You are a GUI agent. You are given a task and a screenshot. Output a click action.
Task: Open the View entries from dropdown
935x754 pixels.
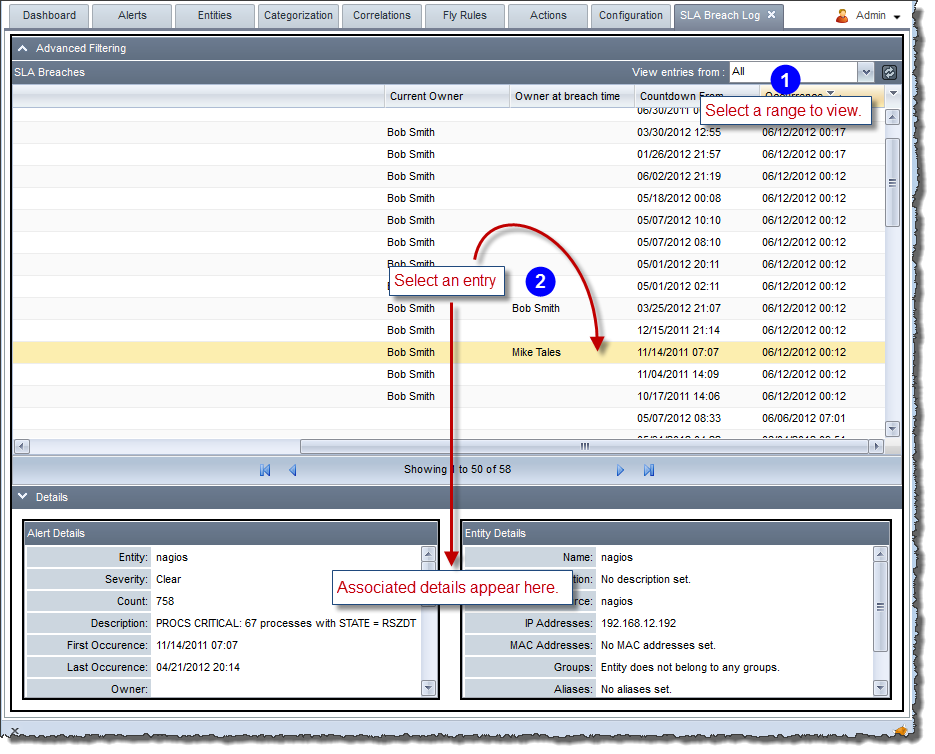(866, 72)
